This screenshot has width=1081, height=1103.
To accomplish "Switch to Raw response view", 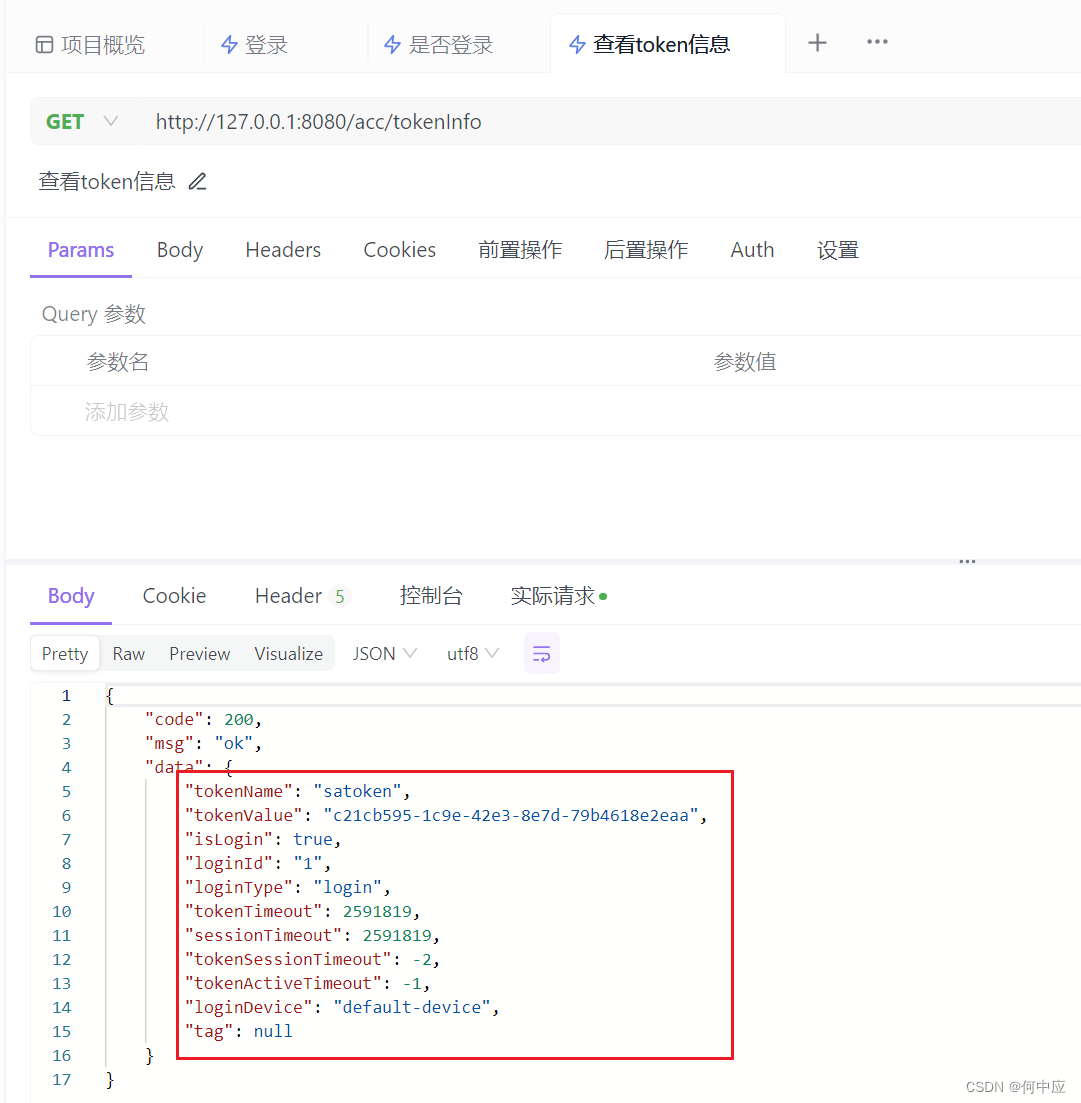I will (128, 653).
